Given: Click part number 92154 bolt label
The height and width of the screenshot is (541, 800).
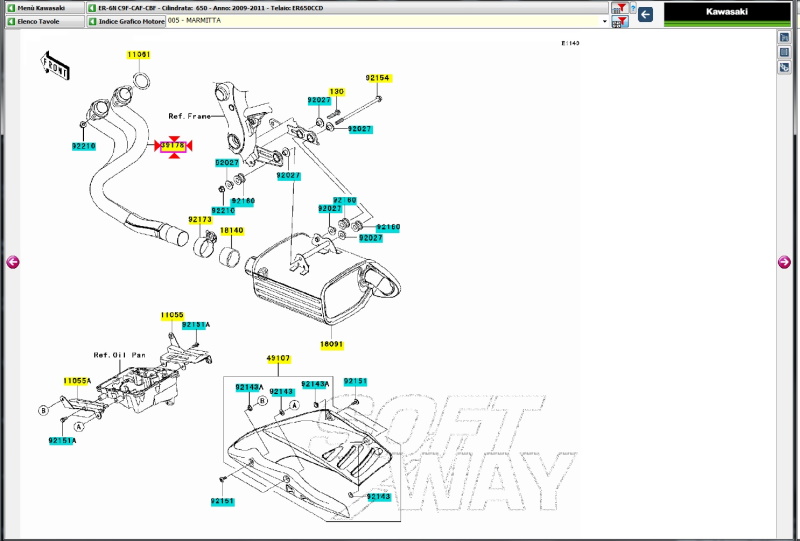Looking at the screenshot, I should (x=377, y=78).
